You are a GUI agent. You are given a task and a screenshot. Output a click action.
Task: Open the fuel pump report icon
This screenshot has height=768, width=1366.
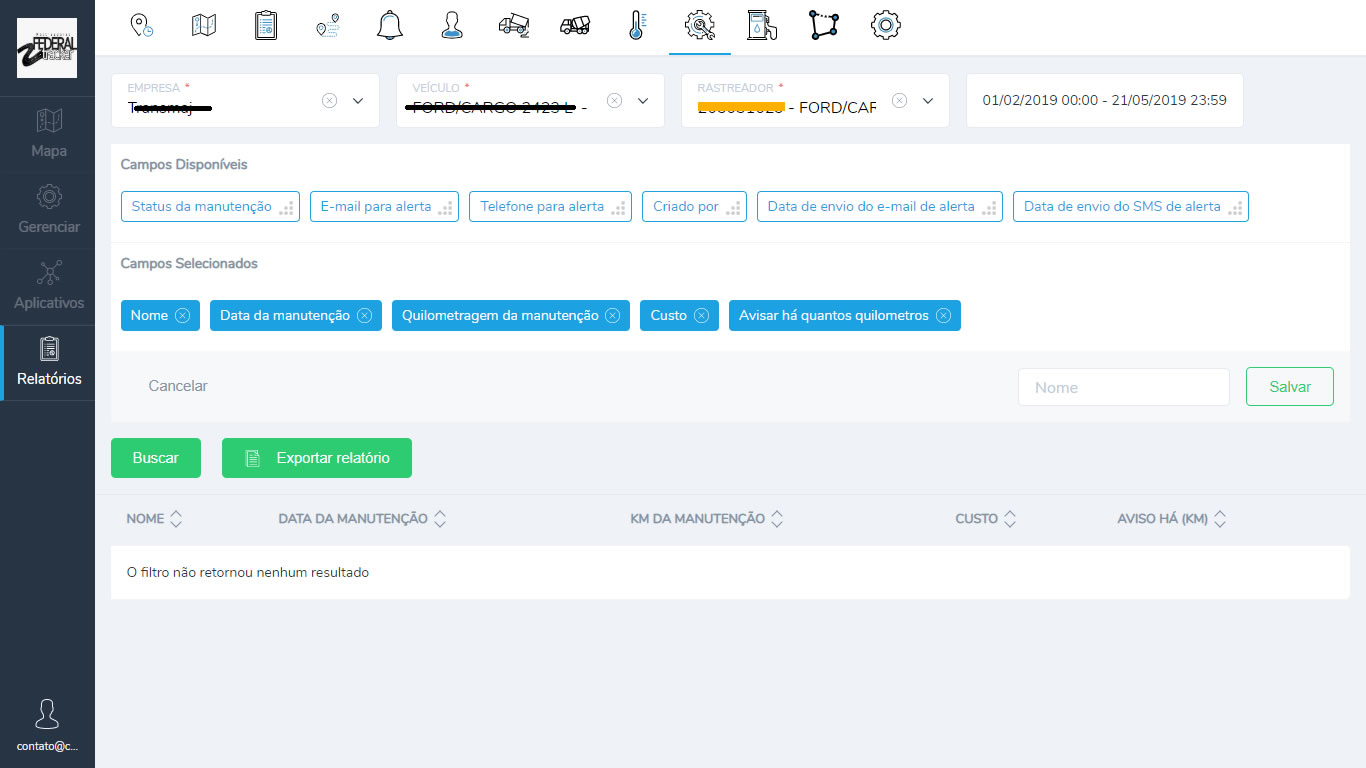pos(761,26)
